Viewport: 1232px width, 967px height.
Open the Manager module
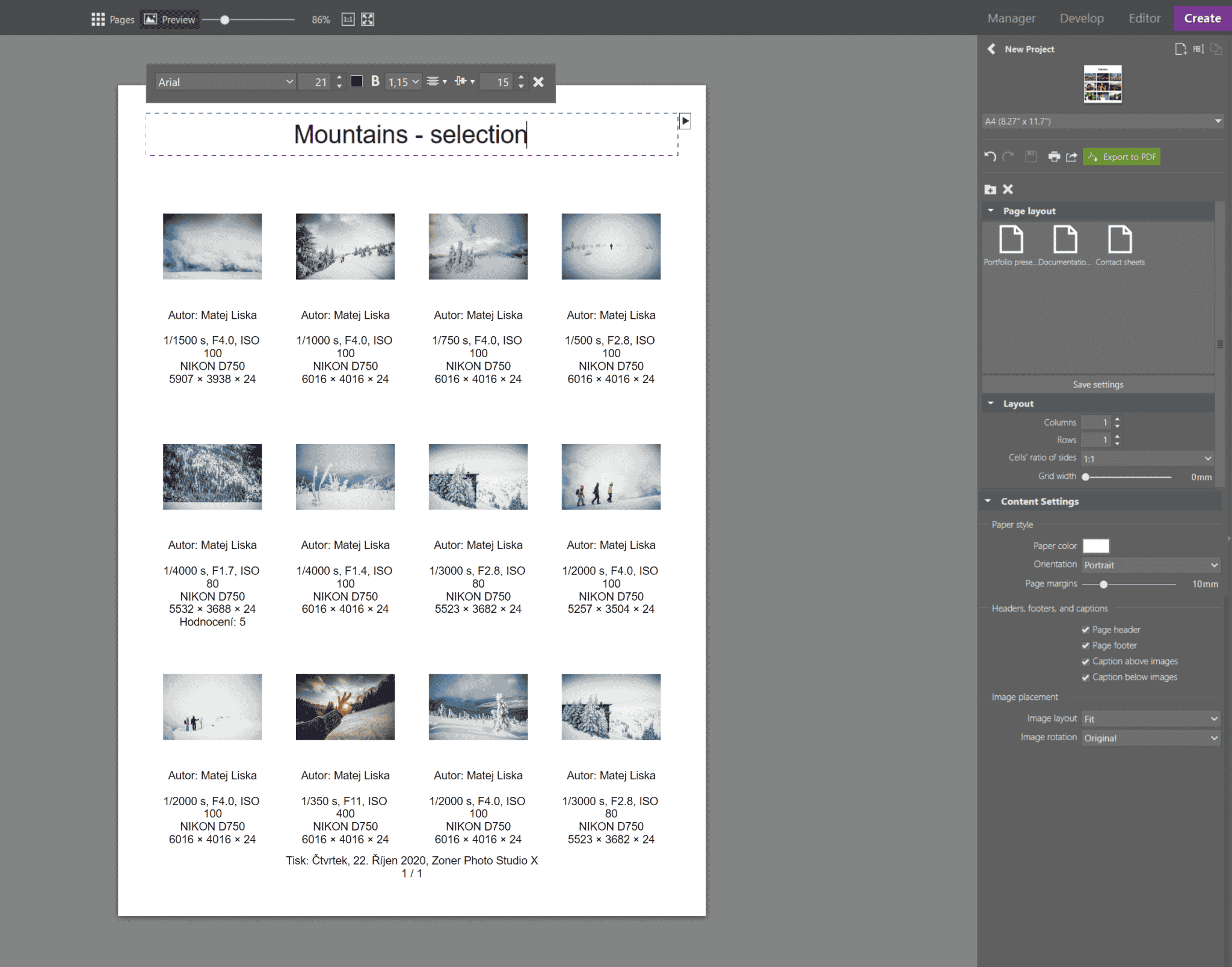1011,18
